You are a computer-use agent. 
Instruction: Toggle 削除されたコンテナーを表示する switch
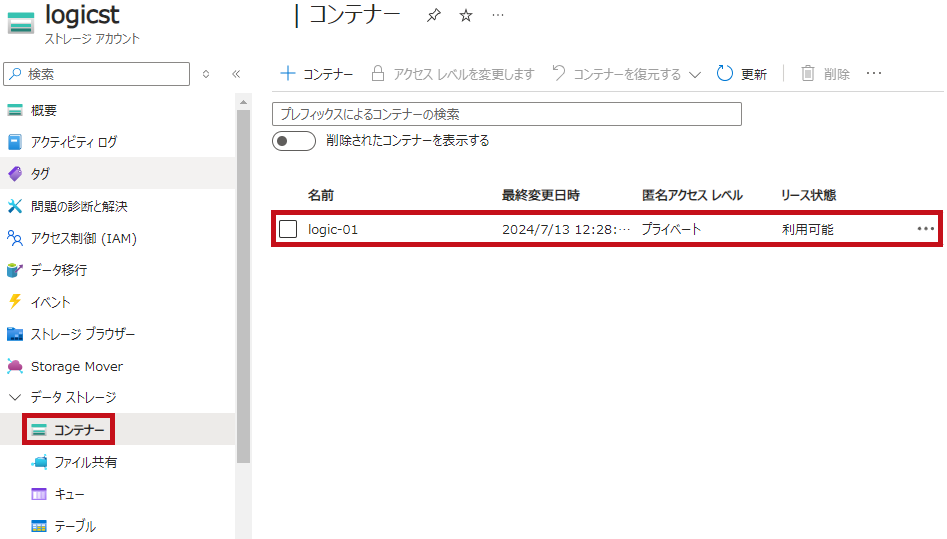pos(294,141)
